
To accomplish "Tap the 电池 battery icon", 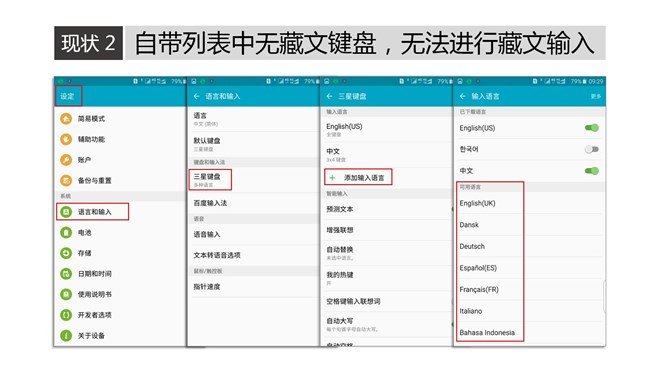I will (x=66, y=232).
